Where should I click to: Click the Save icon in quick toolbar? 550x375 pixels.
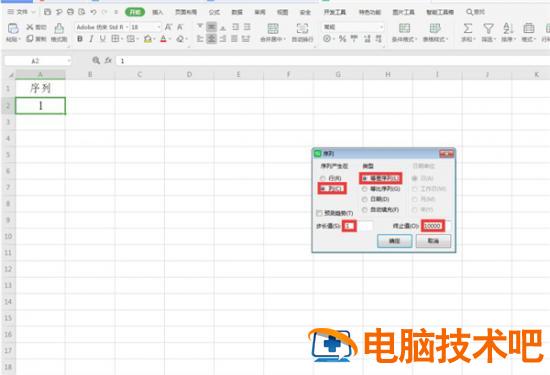coord(48,12)
